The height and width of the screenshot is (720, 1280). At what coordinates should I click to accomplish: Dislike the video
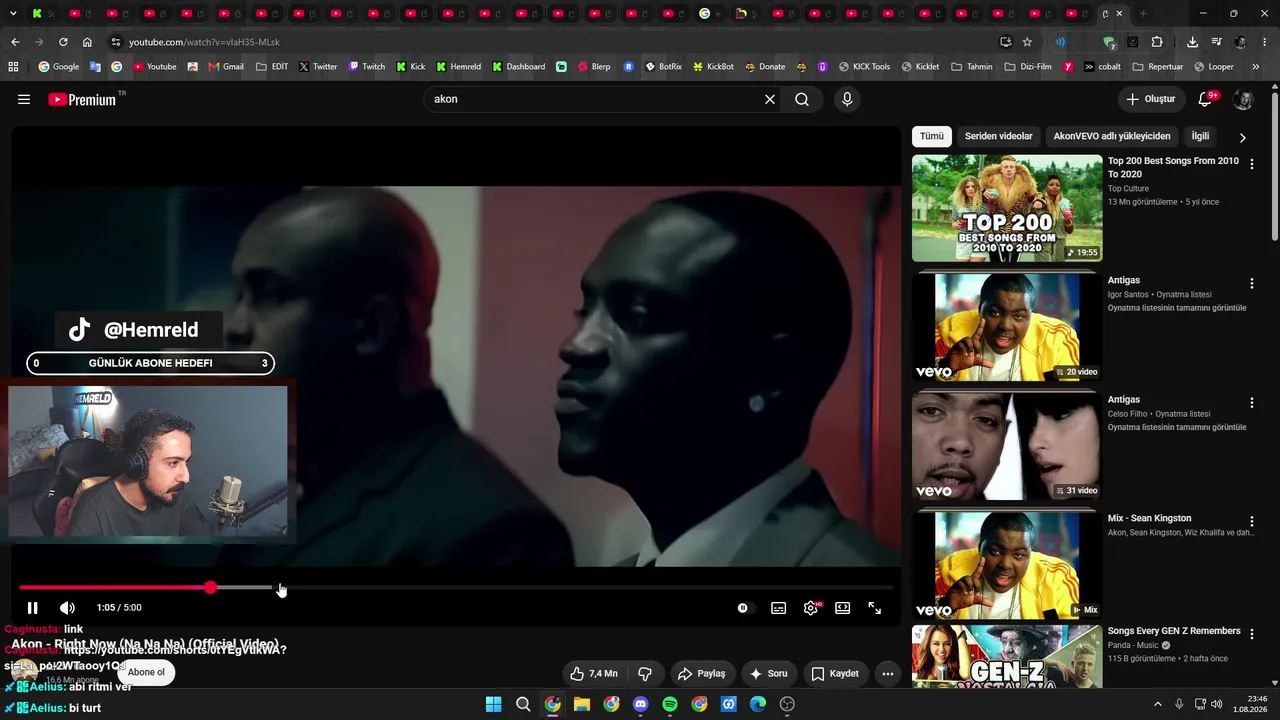pyautogui.click(x=645, y=674)
